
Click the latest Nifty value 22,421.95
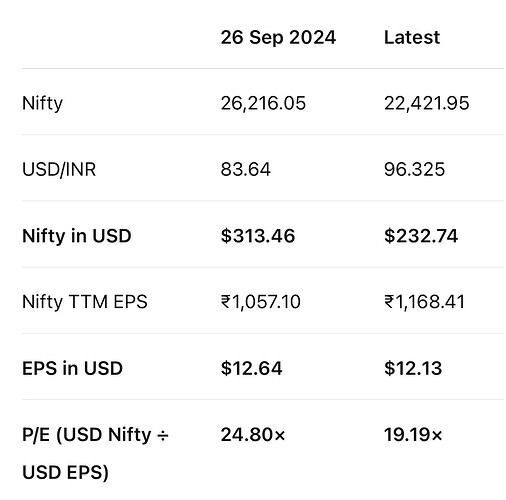click(x=426, y=103)
